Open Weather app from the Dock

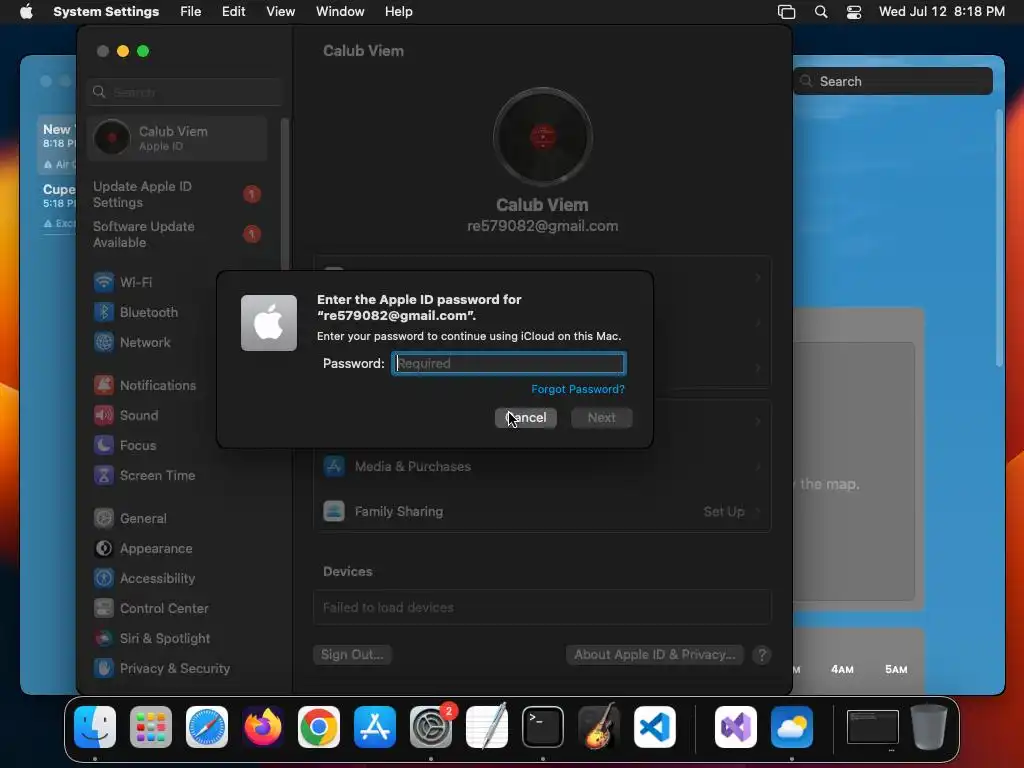[792, 727]
